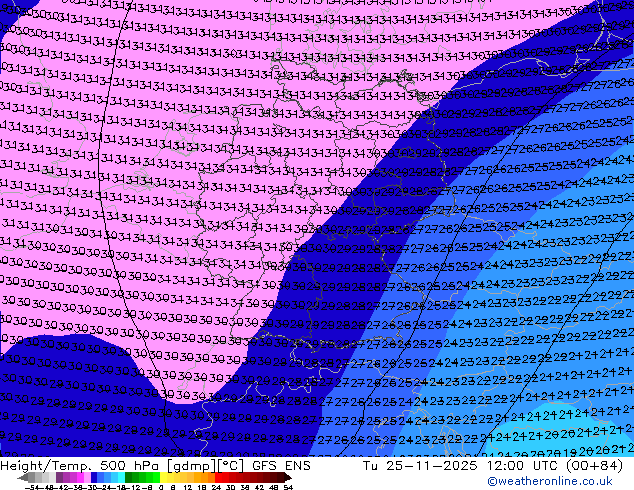Select the bright red swatch in colour scale
The height and width of the screenshot is (490, 634).
click(218, 477)
